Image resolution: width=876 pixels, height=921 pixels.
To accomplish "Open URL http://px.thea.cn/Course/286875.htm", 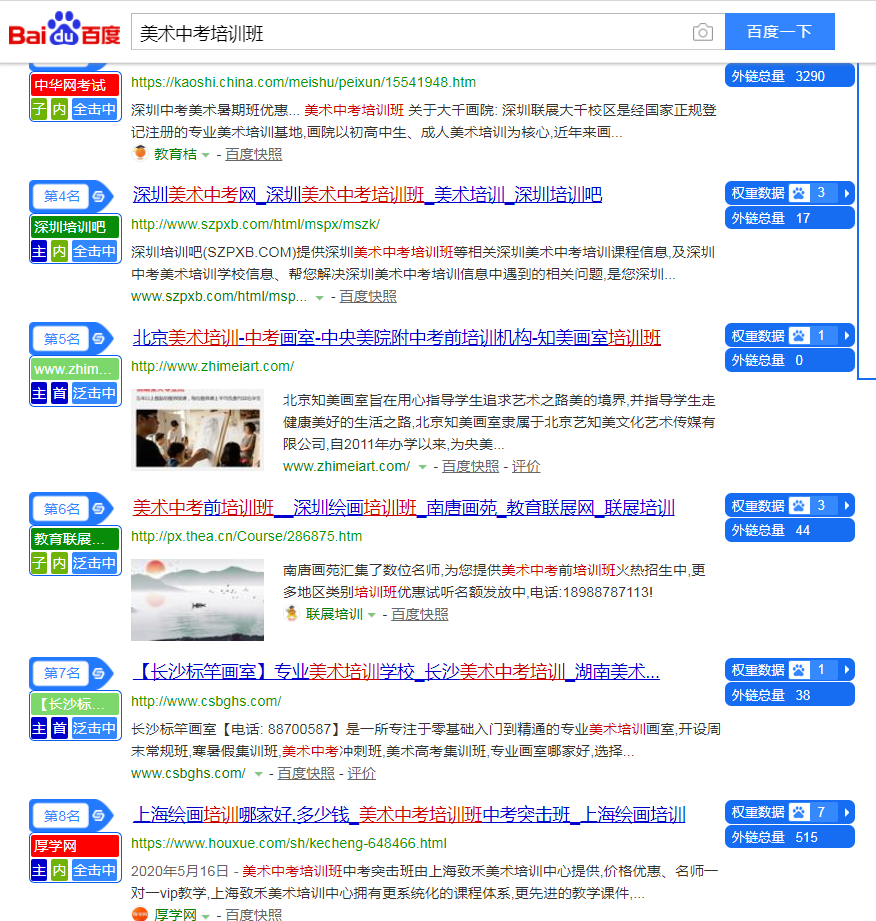I will [247, 536].
